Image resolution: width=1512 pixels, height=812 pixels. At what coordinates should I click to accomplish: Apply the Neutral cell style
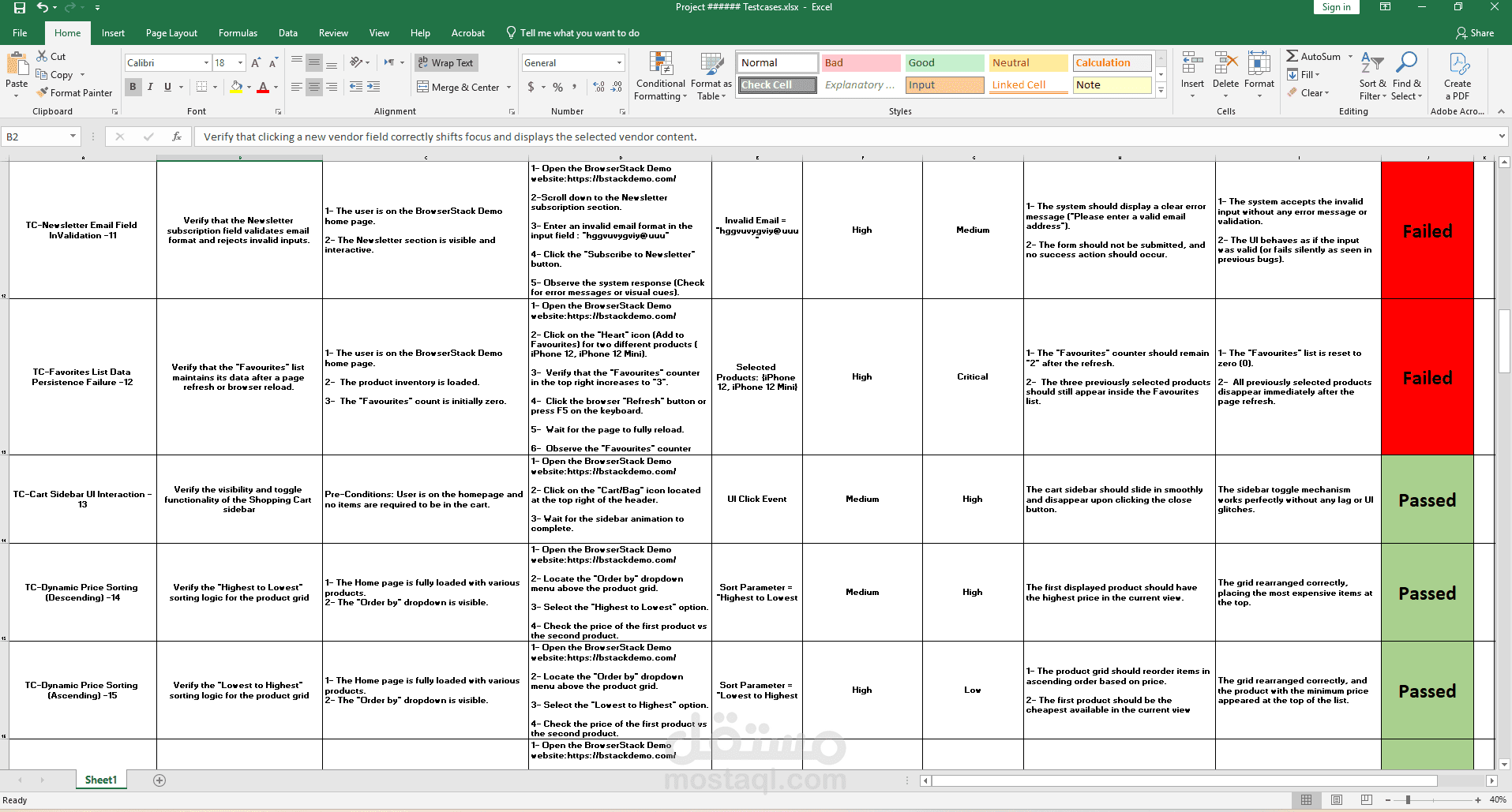pos(1028,63)
